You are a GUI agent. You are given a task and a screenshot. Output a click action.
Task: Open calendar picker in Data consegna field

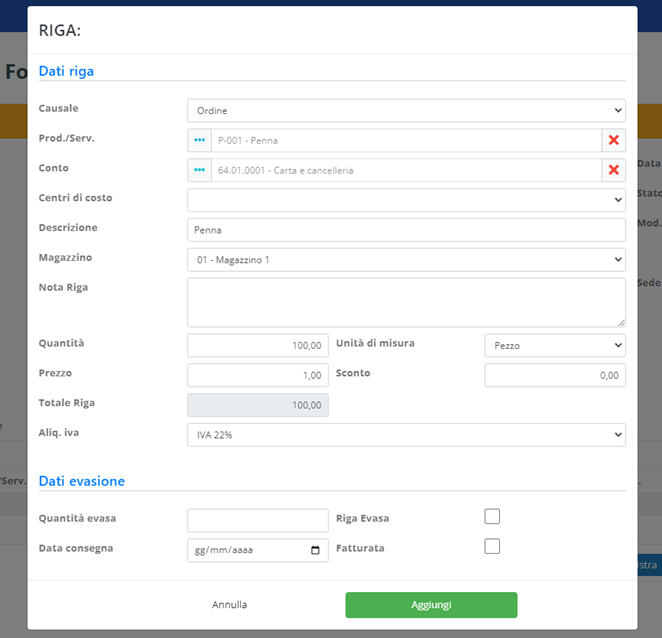pyautogui.click(x=316, y=550)
